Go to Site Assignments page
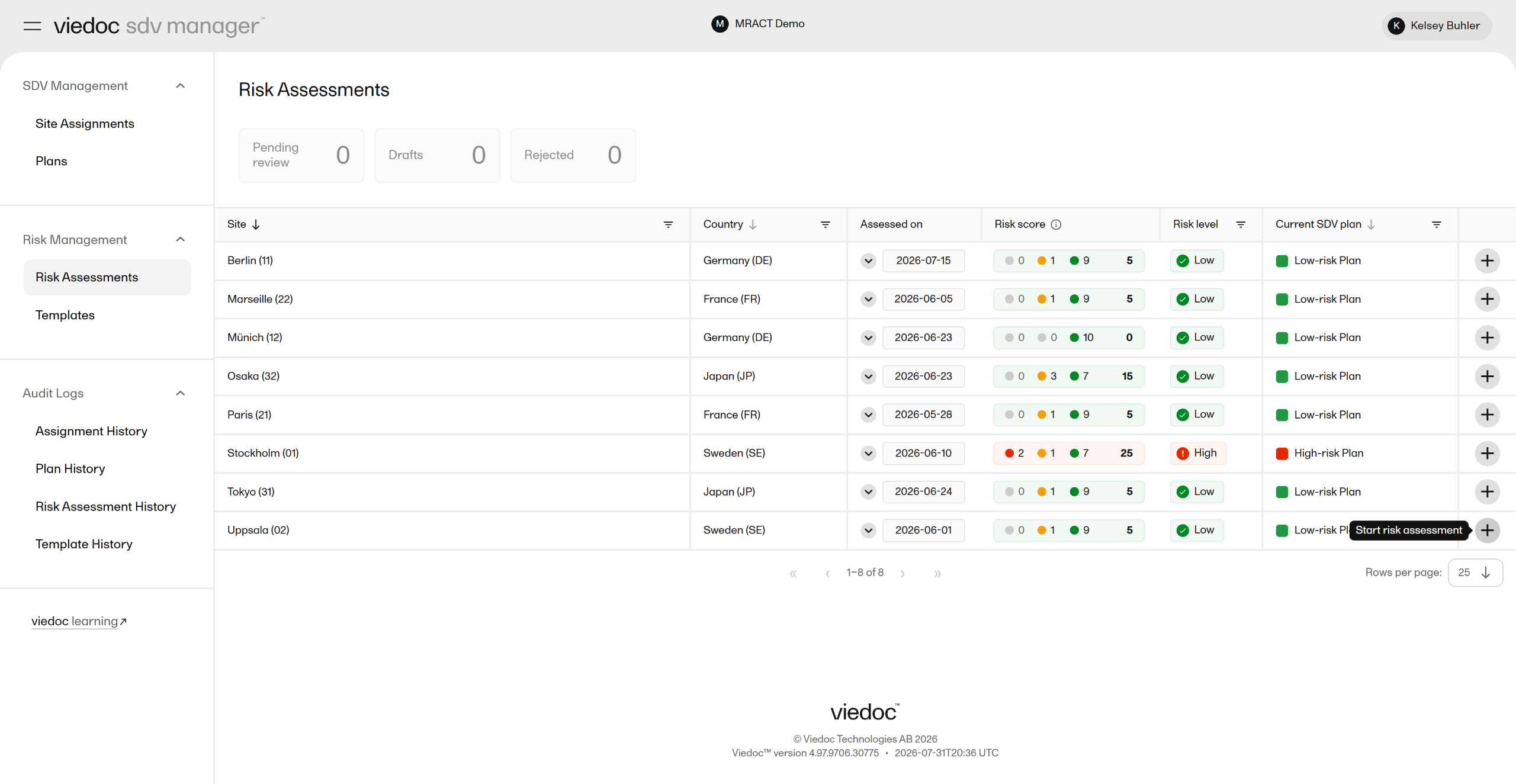This screenshot has width=1516, height=784. [x=85, y=124]
